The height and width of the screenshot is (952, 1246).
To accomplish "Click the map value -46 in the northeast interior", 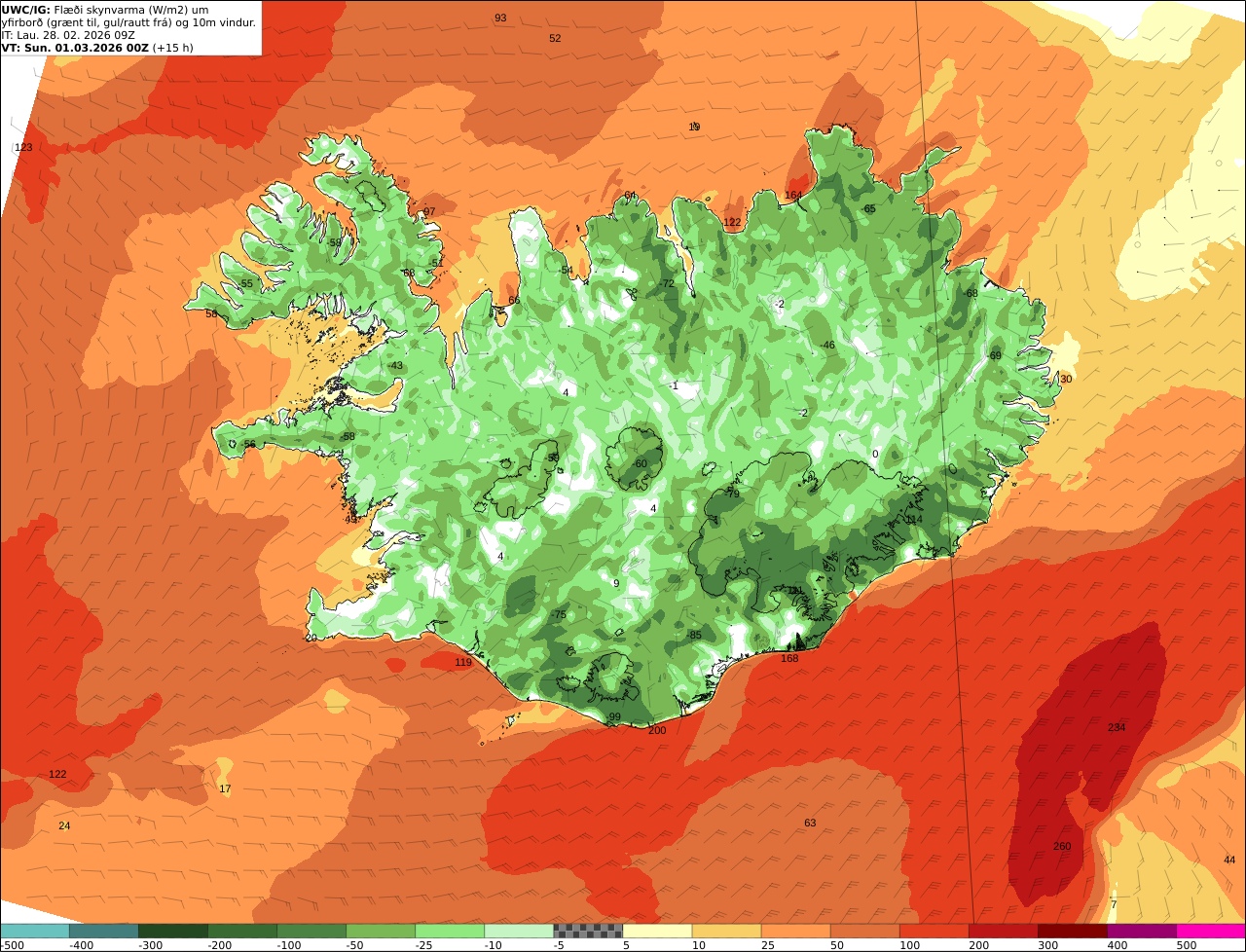I will click(x=827, y=345).
